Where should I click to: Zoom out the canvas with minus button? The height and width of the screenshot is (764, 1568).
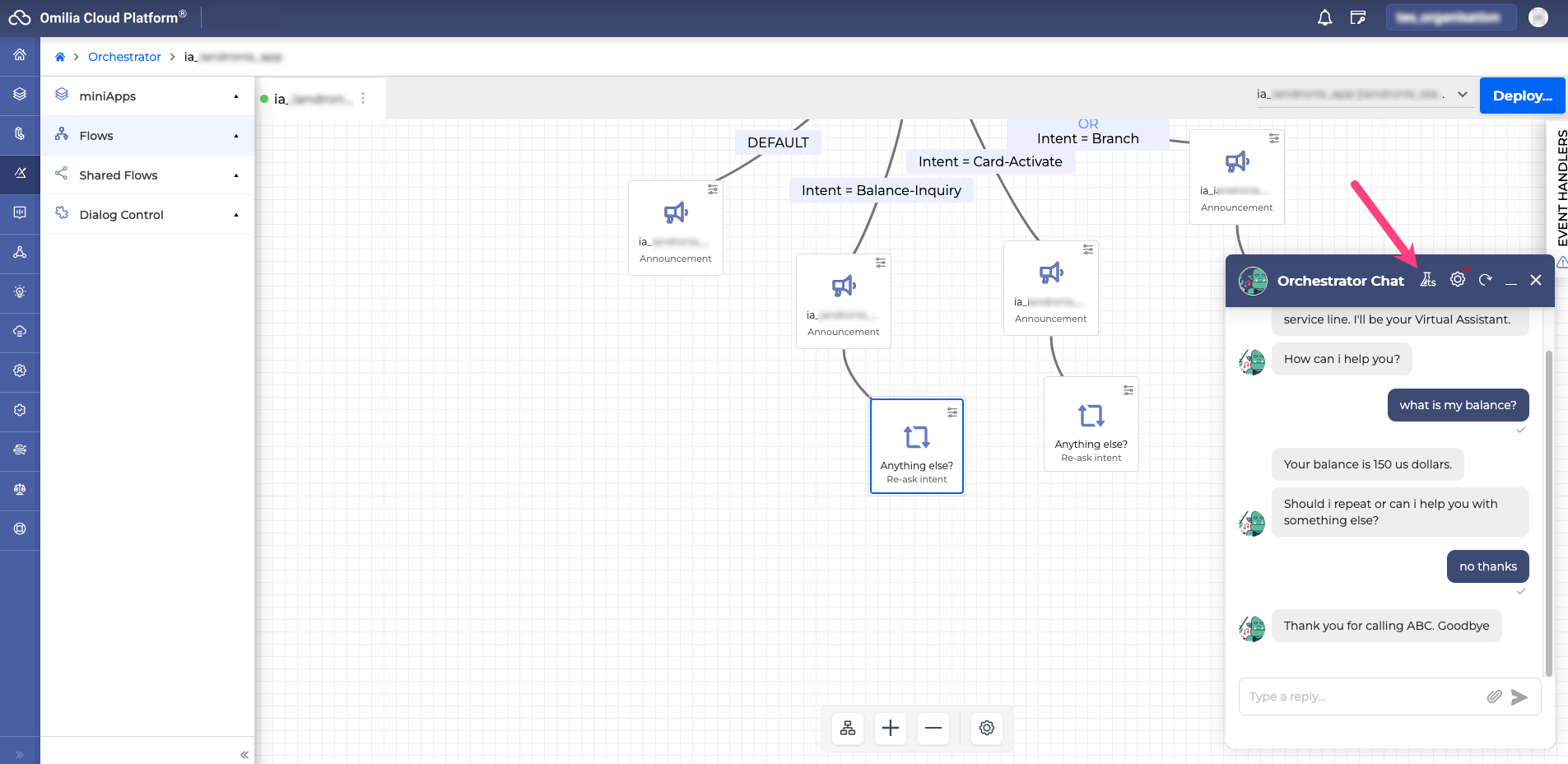coord(933,728)
